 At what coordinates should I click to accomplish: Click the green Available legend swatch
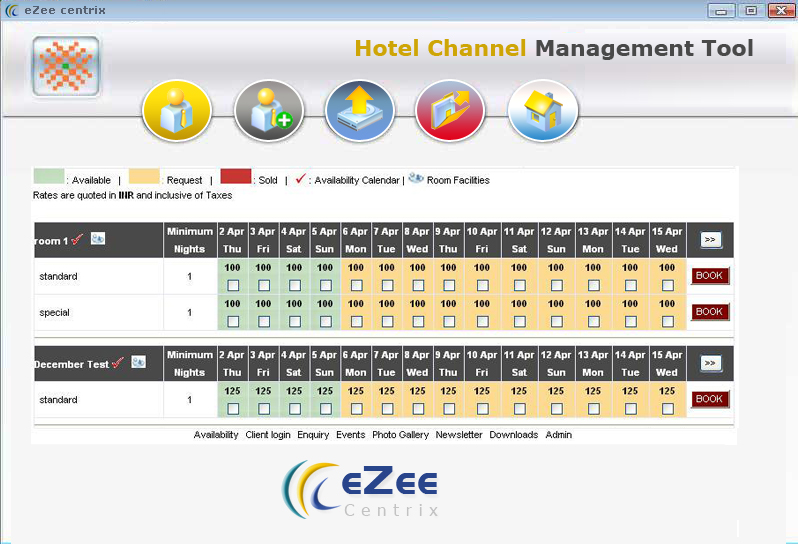pos(49,176)
